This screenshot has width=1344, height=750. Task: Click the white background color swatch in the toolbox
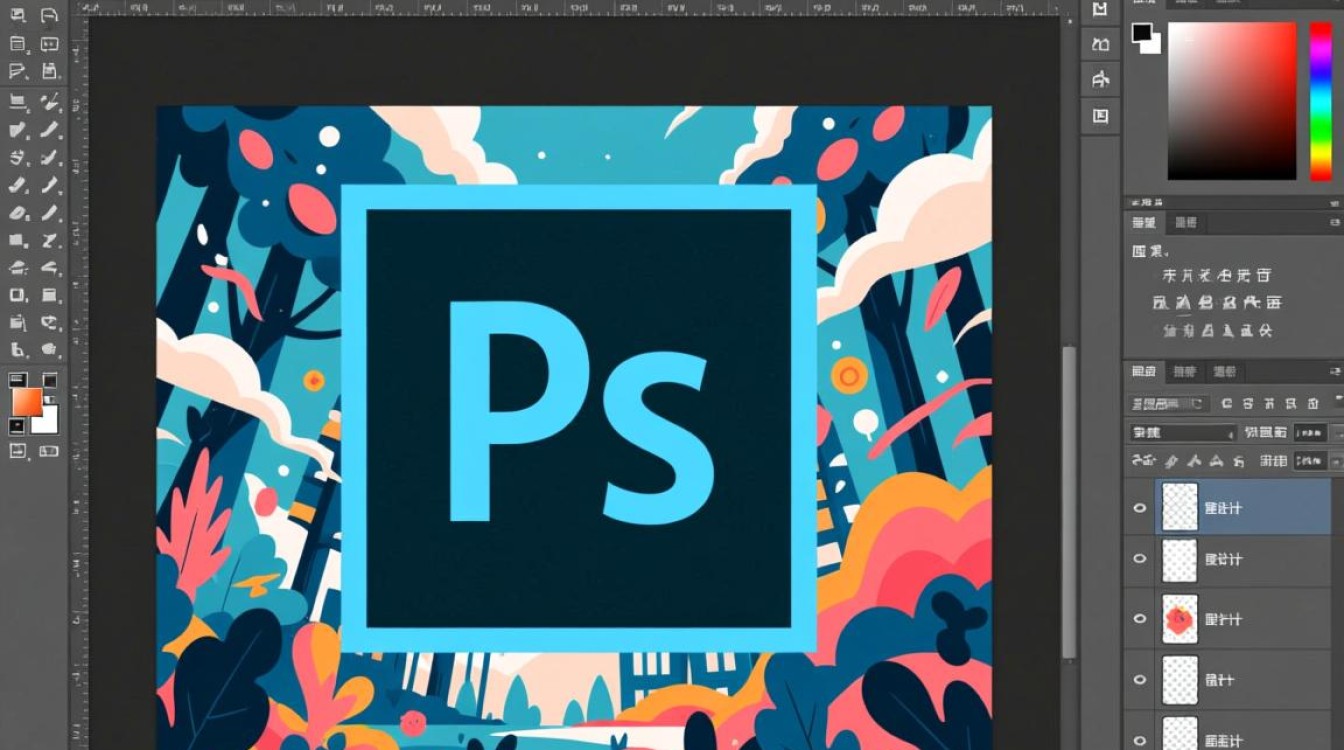pos(46,420)
